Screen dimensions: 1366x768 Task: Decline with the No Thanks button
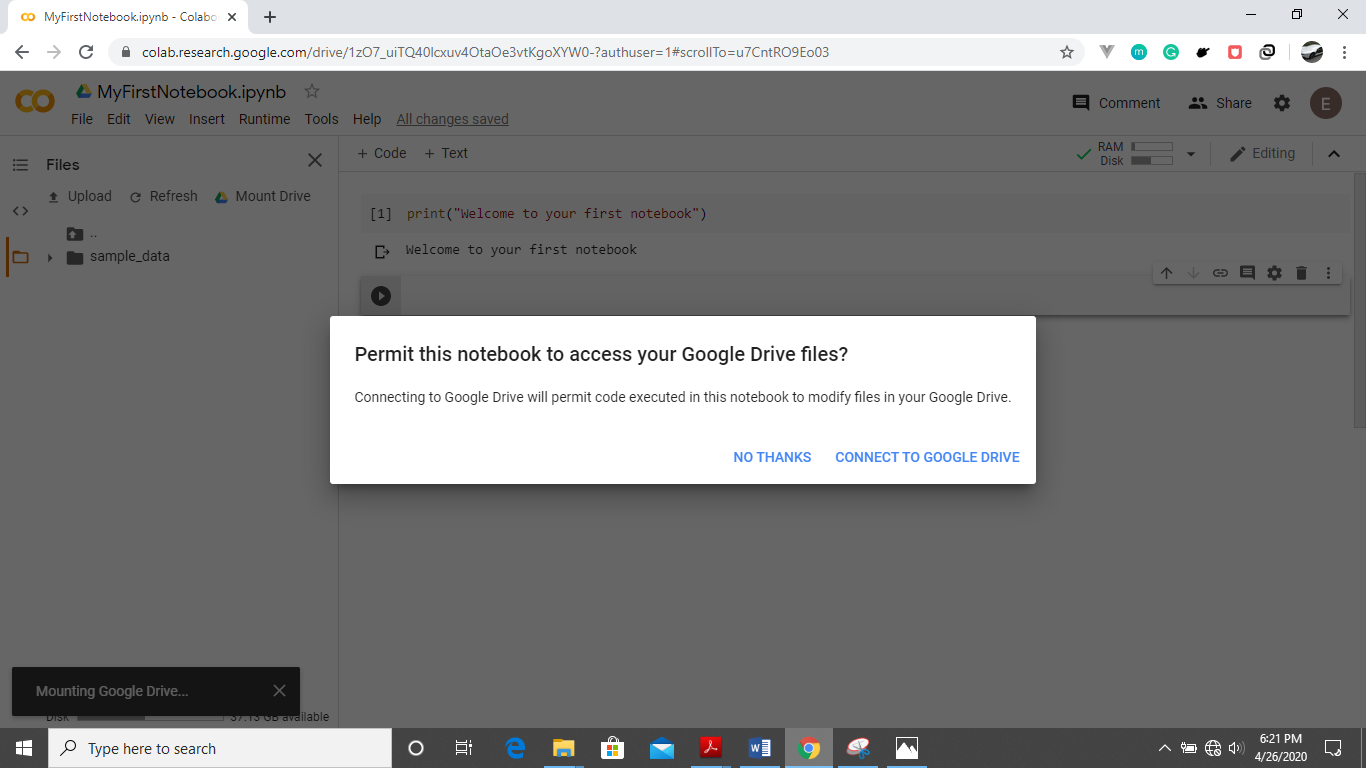[772, 457]
